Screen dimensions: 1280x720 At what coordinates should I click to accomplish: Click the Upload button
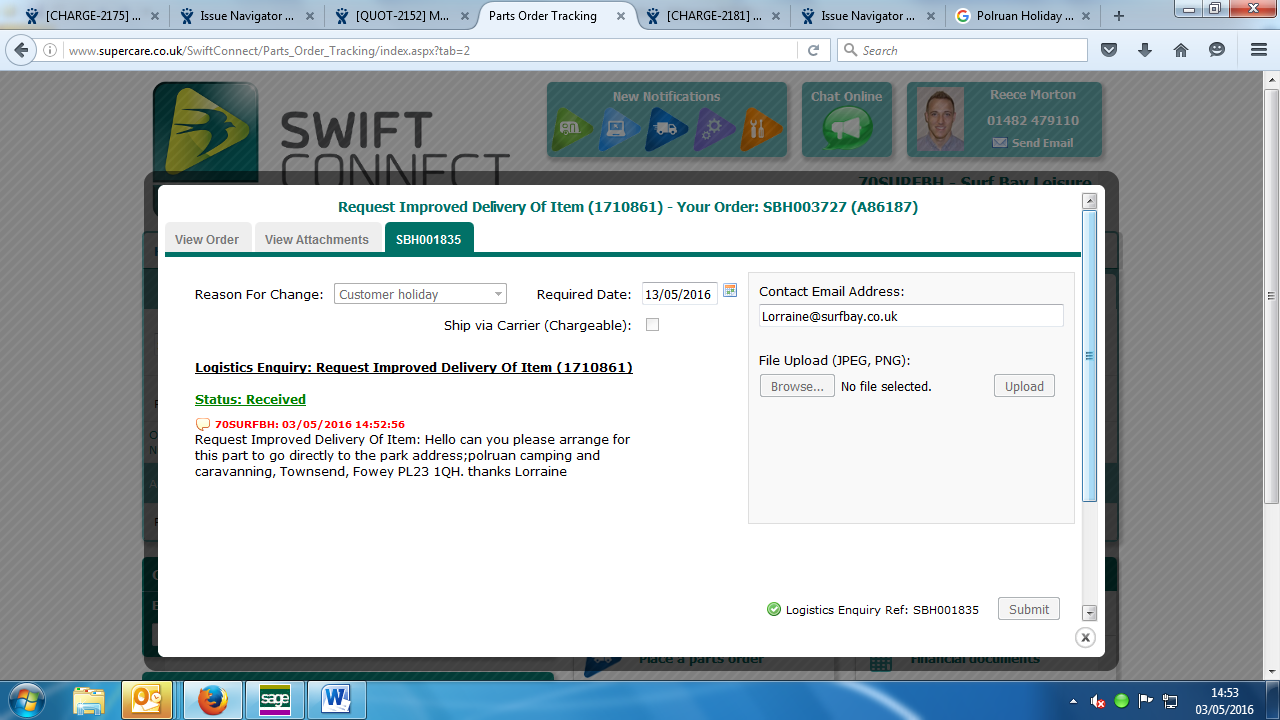pyautogui.click(x=1024, y=386)
